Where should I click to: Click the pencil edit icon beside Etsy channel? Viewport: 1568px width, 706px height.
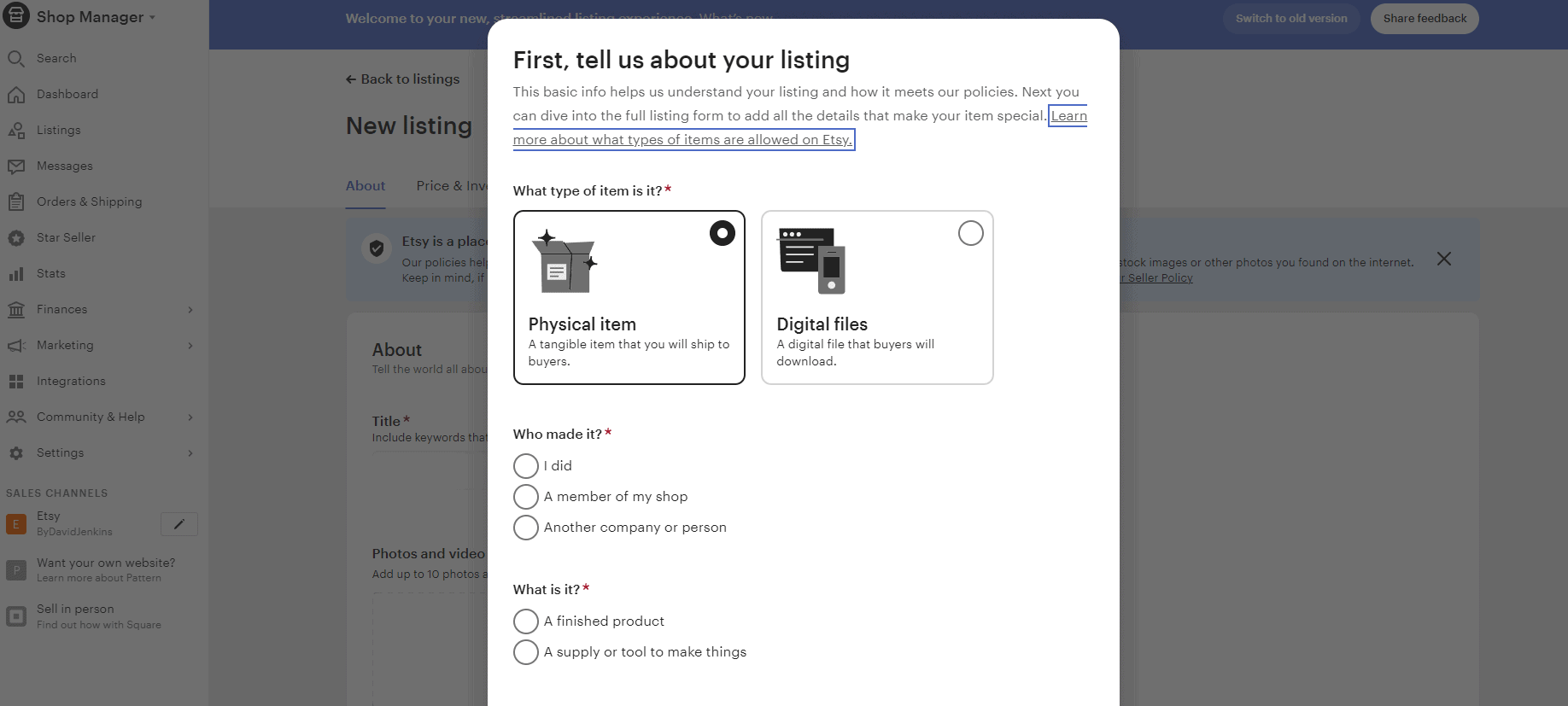pyautogui.click(x=179, y=524)
